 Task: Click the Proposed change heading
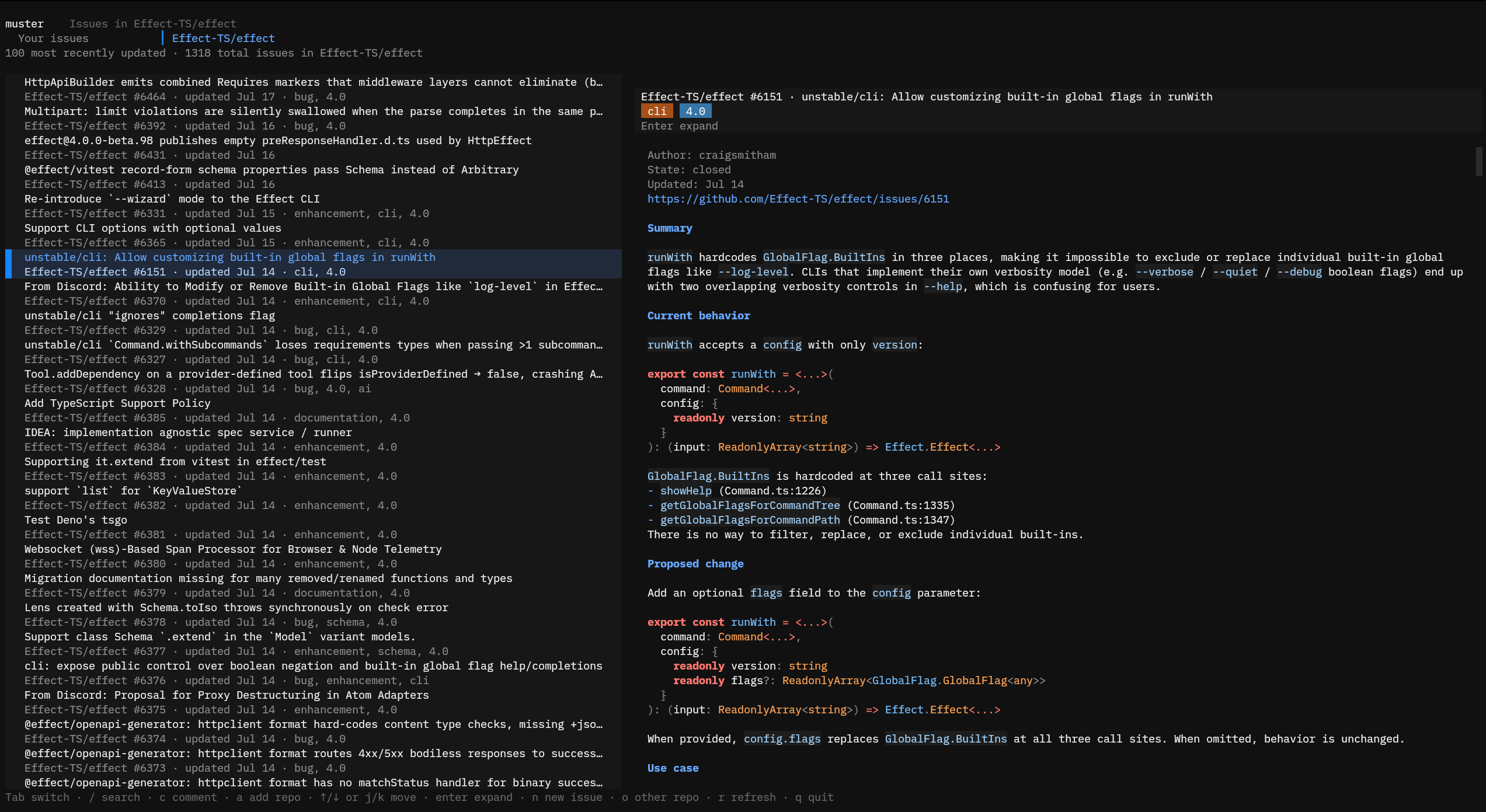click(x=695, y=564)
